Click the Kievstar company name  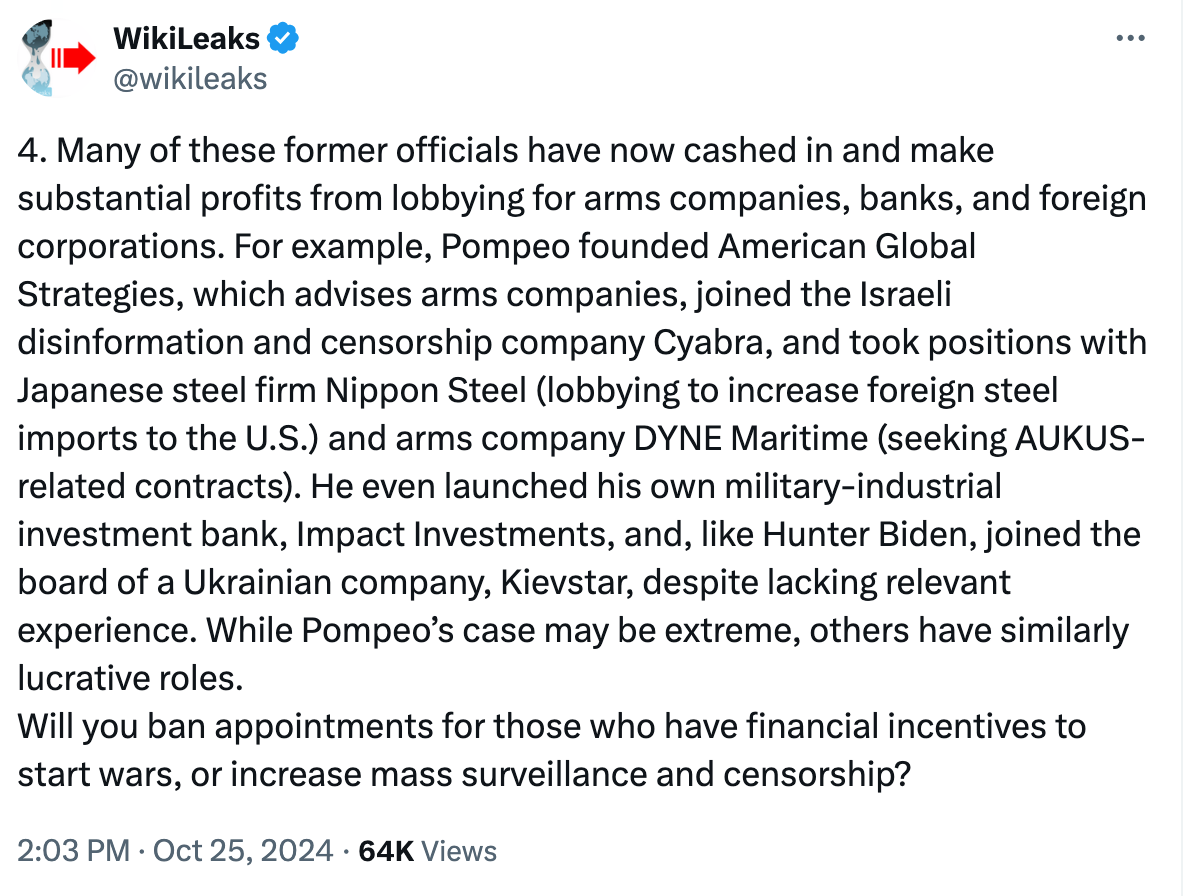tap(567, 582)
